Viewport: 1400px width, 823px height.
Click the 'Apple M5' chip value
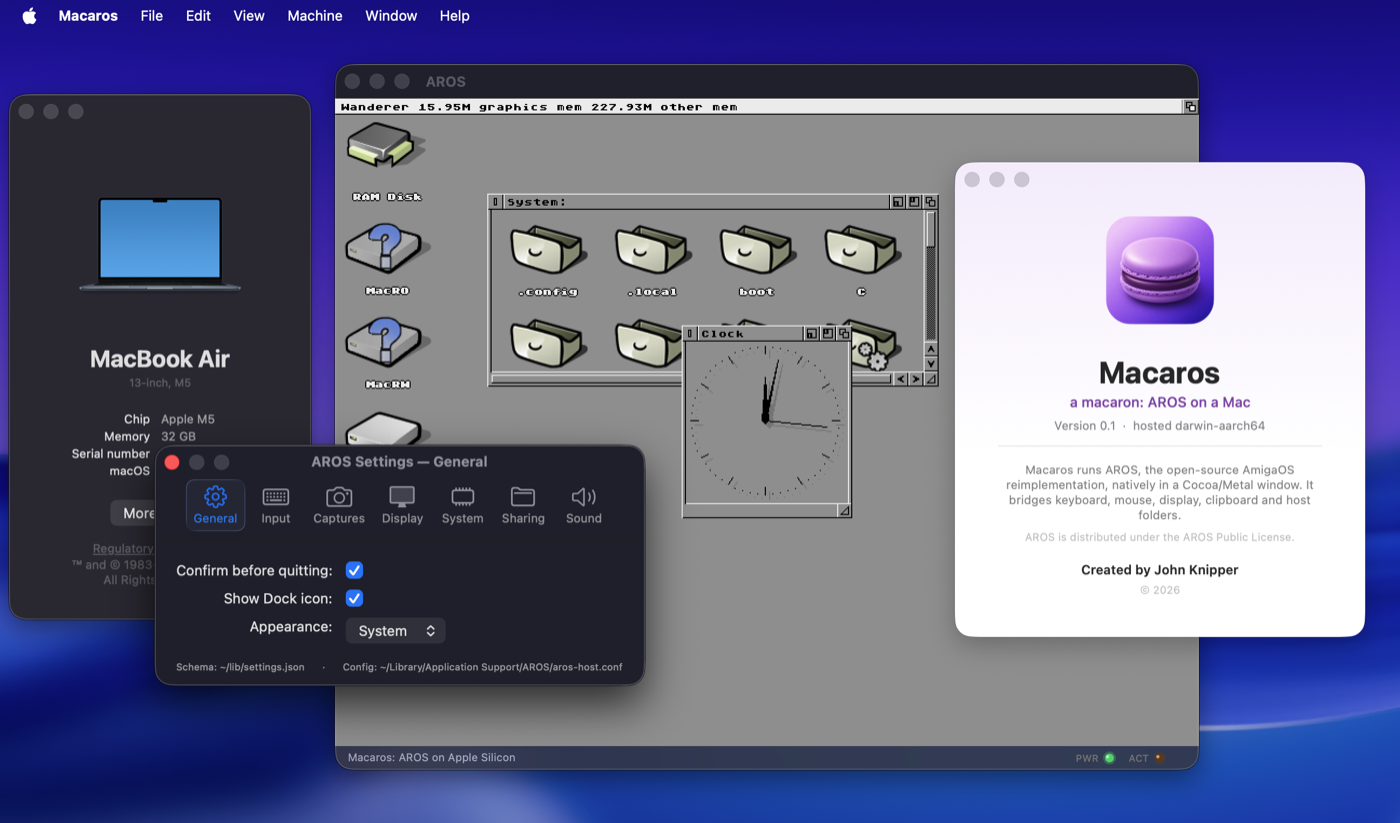click(x=188, y=419)
